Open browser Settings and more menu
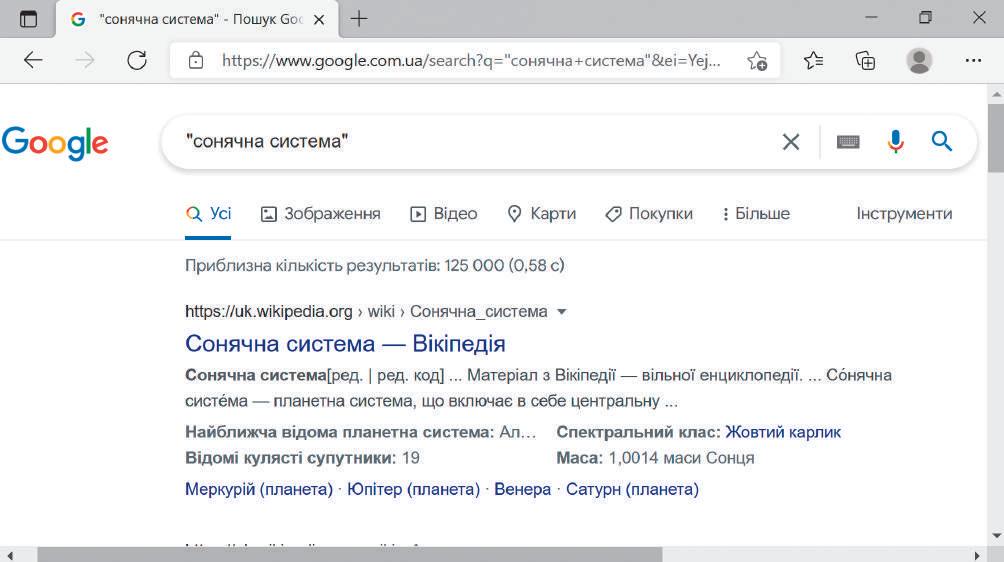The width and height of the screenshot is (1004, 562). [973, 61]
